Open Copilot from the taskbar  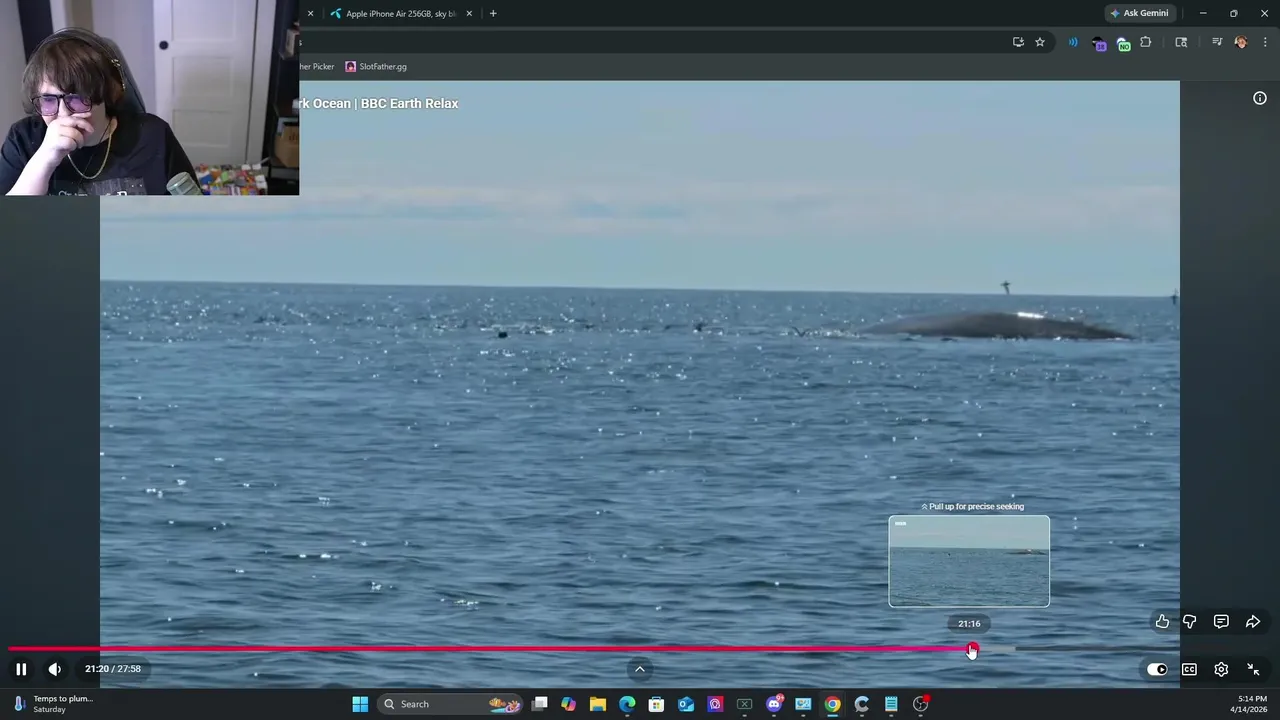(x=568, y=704)
